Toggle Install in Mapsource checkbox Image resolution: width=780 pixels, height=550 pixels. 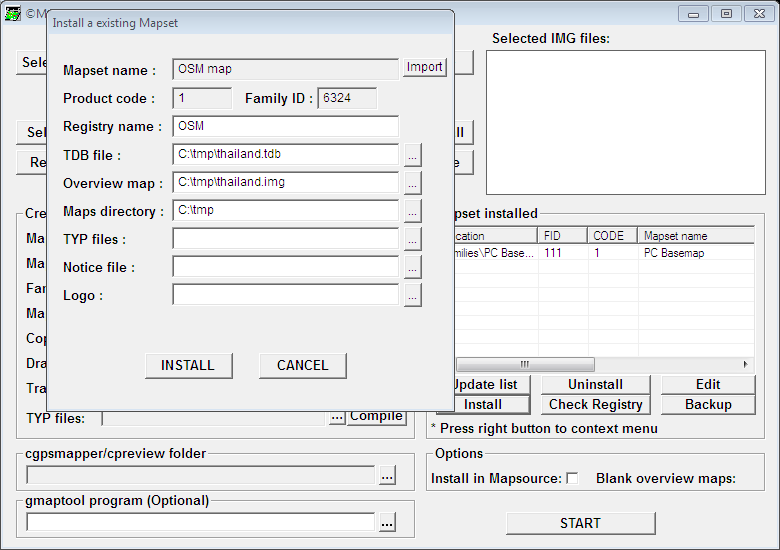click(x=572, y=479)
